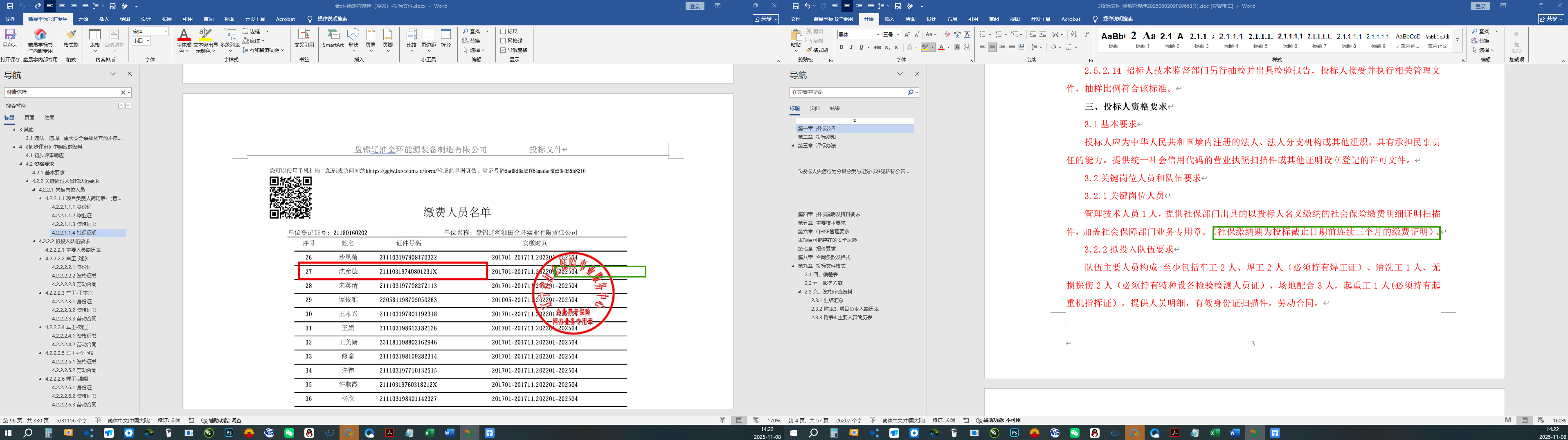1568x440 pixels.
Task: Enable 标尺 checkbox in left Word ribbon
Action: click(503, 31)
